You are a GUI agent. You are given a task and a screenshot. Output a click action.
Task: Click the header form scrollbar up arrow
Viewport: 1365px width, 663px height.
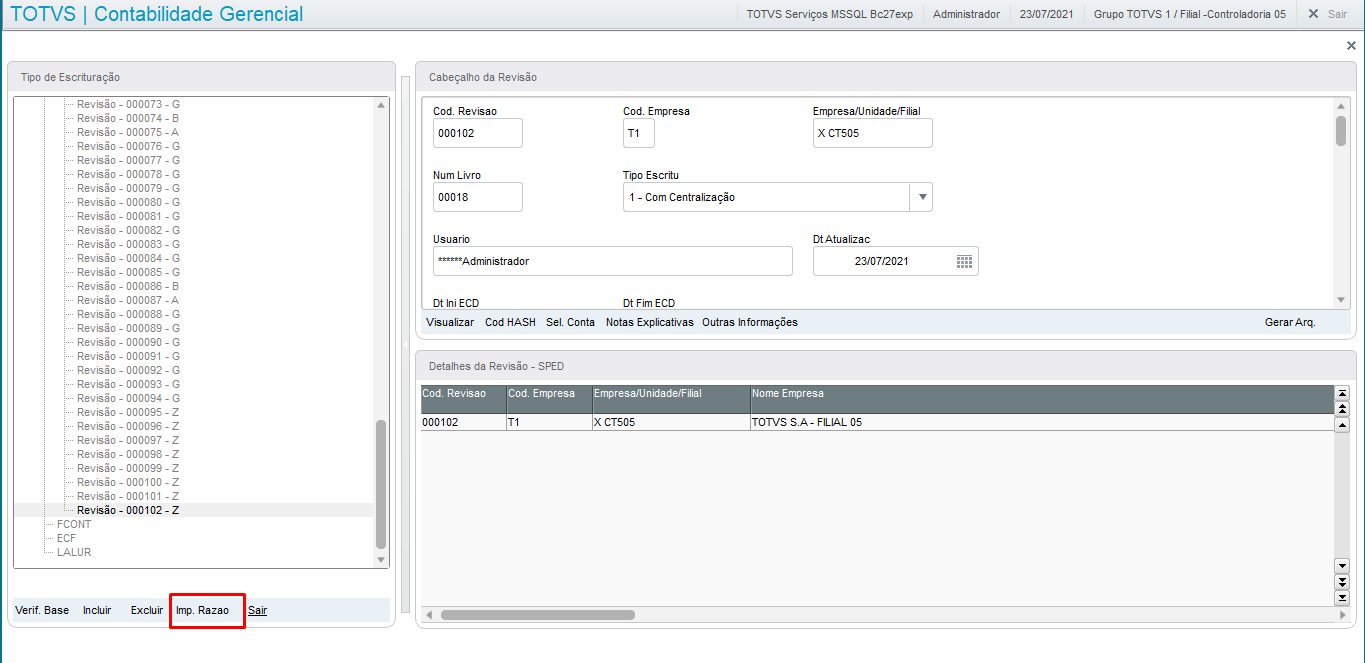coord(1341,106)
